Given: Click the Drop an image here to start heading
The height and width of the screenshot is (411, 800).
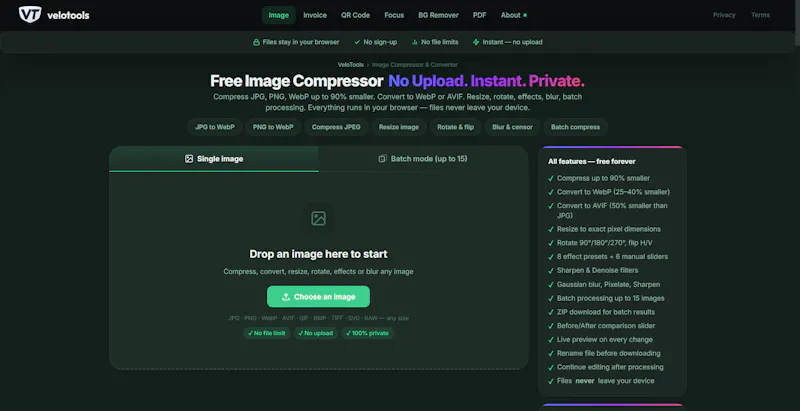Looking at the screenshot, I should pos(318,254).
